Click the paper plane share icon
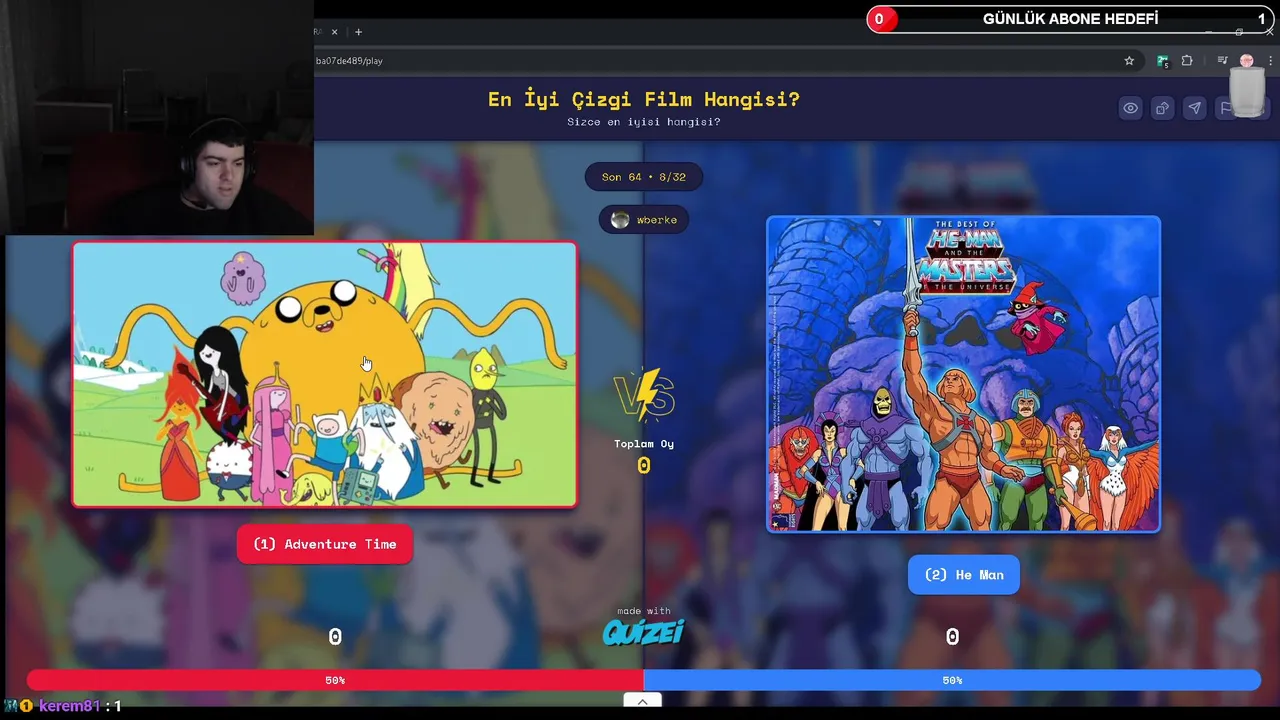Viewport: 1280px width, 720px height. point(1194,108)
